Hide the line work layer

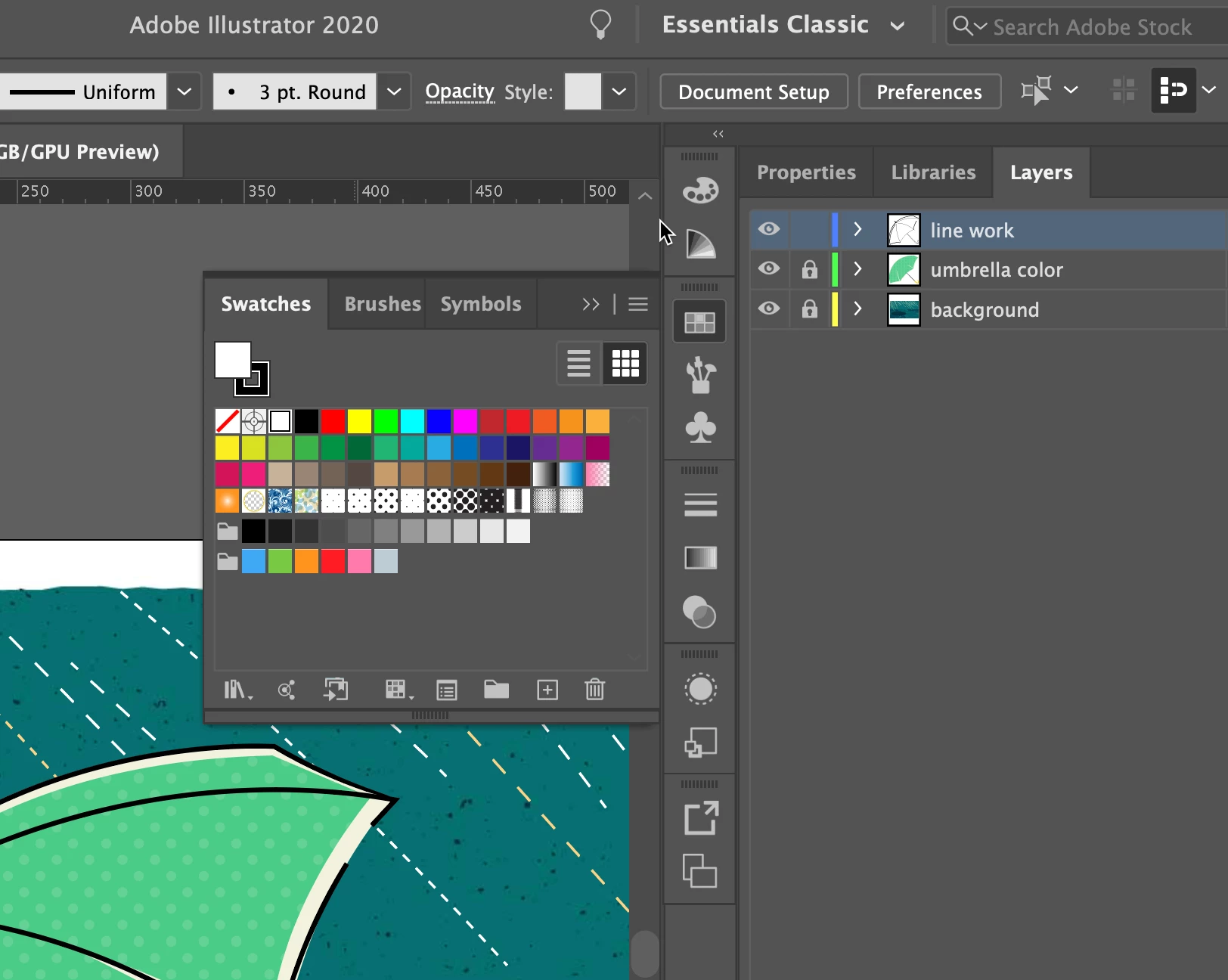[x=769, y=229]
